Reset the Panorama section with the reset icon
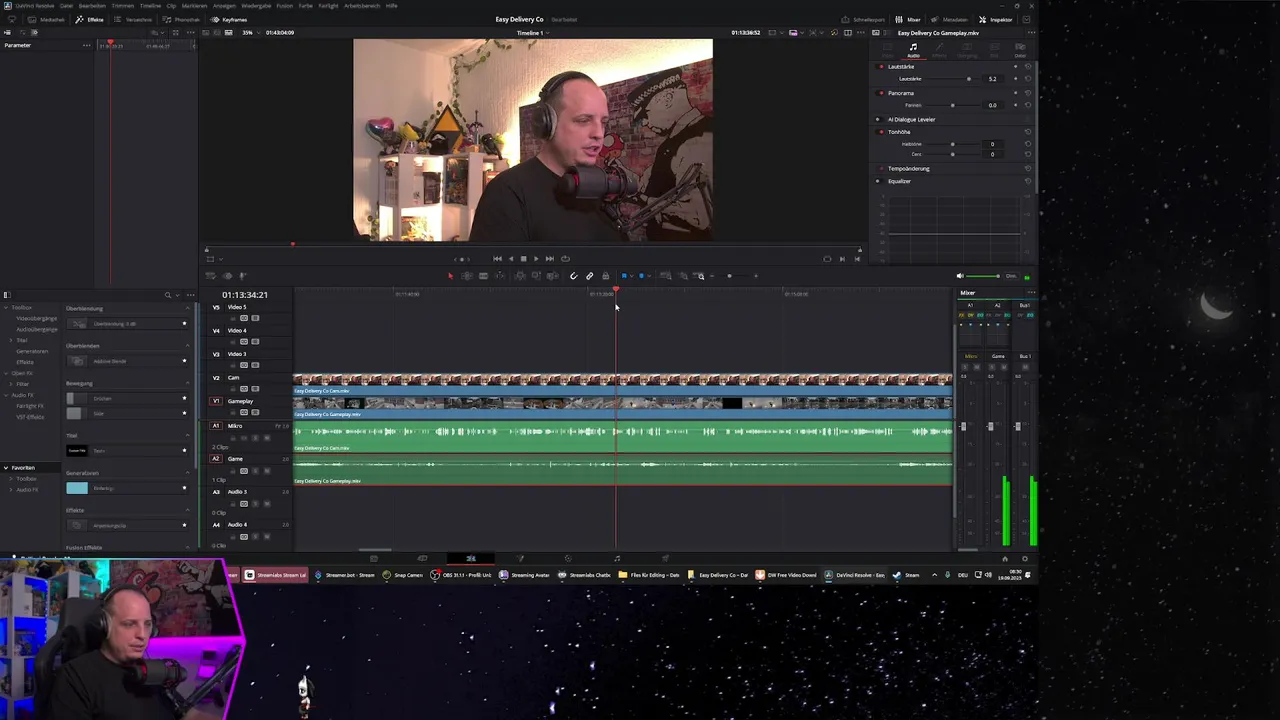This screenshot has height=720, width=1280. pos(1027,93)
